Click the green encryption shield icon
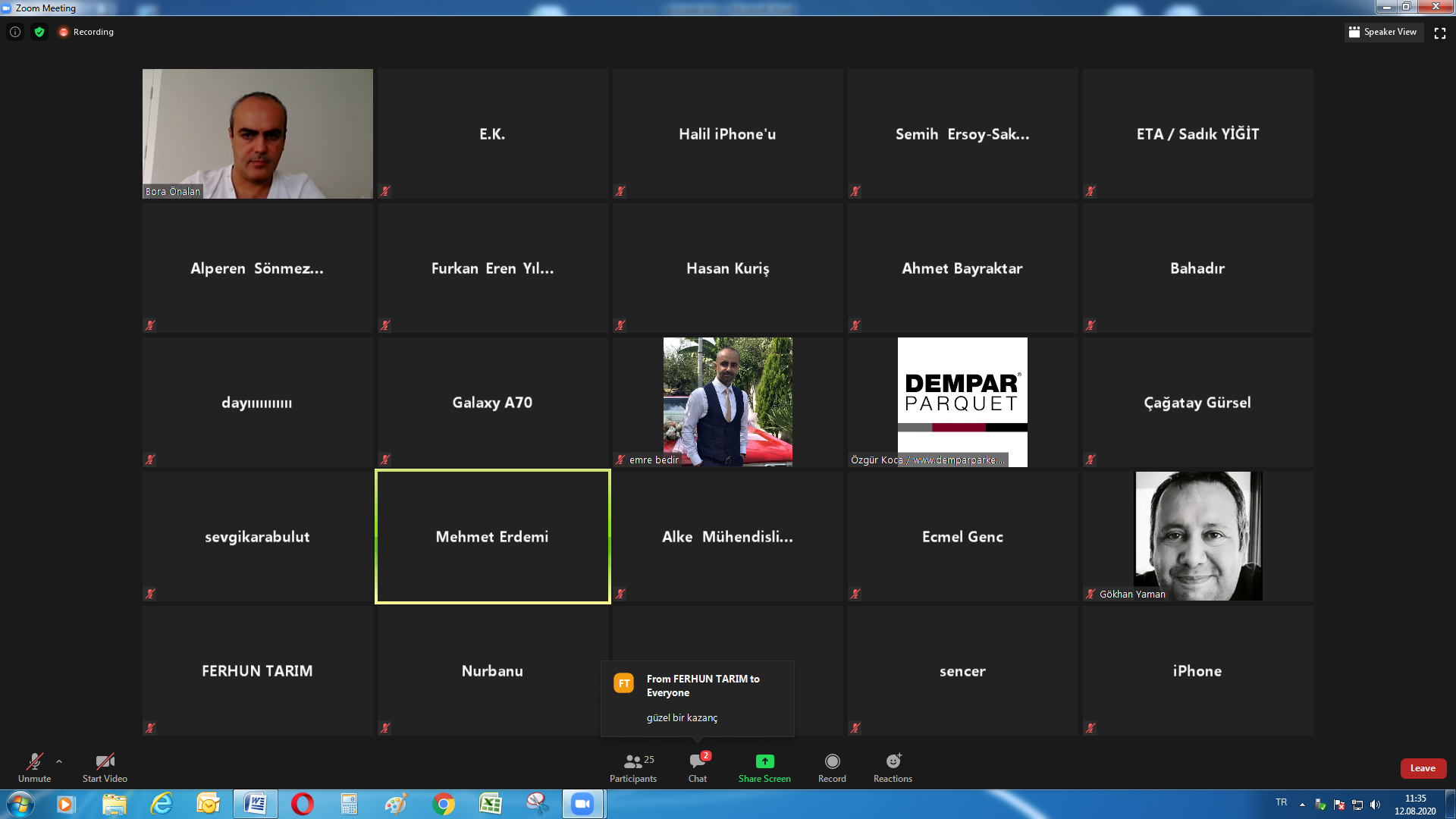This screenshot has width=1456, height=819. [39, 32]
